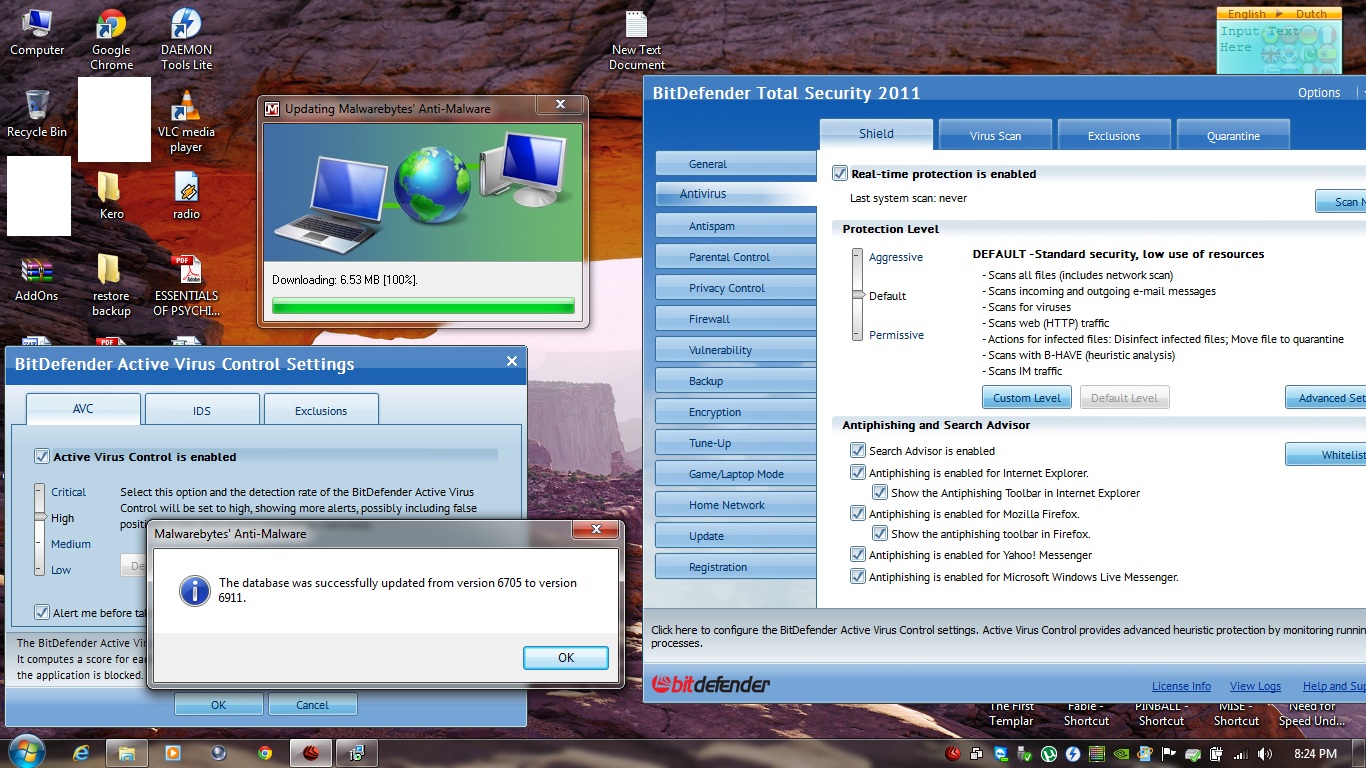Open the Antispam sidebar section
The height and width of the screenshot is (768, 1366).
(736, 226)
